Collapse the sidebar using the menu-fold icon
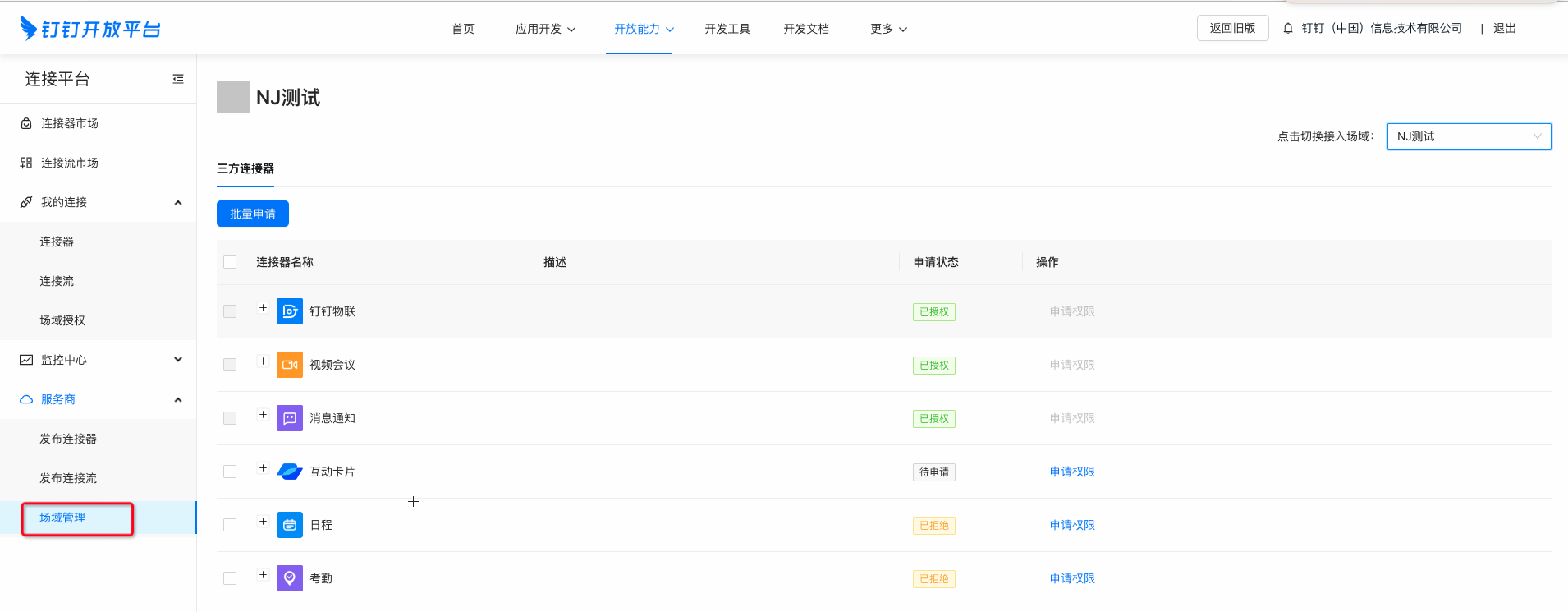Image resolution: width=1568 pixels, height=612 pixels. coord(178,79)
